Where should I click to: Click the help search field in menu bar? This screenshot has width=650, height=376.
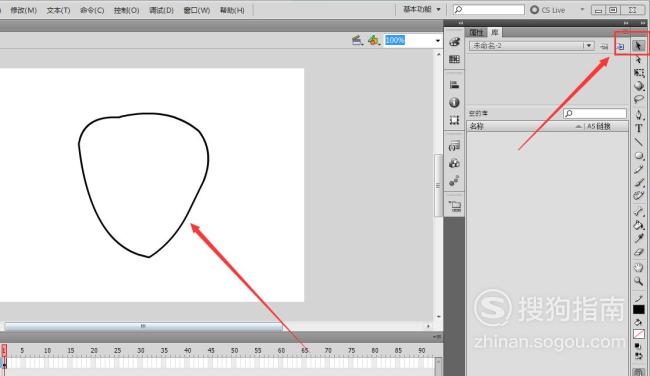pos(489,10)
